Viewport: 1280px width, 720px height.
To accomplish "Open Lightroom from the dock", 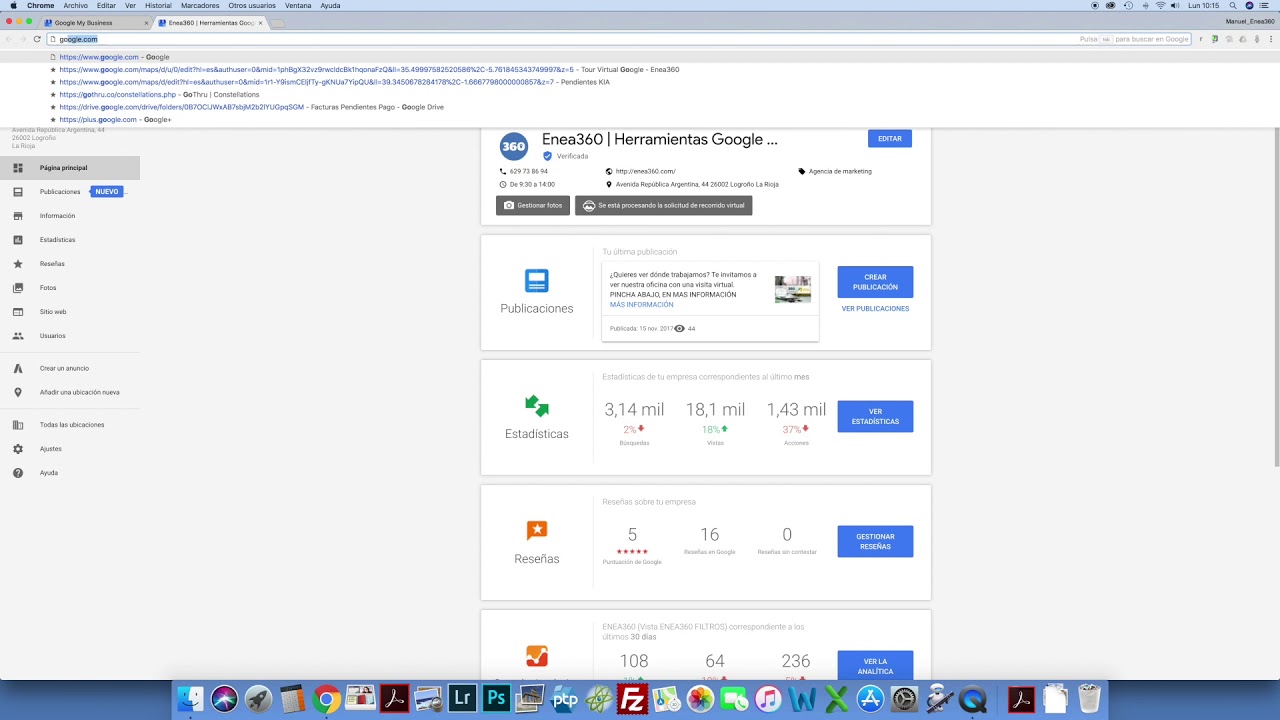I will point(462,698).
